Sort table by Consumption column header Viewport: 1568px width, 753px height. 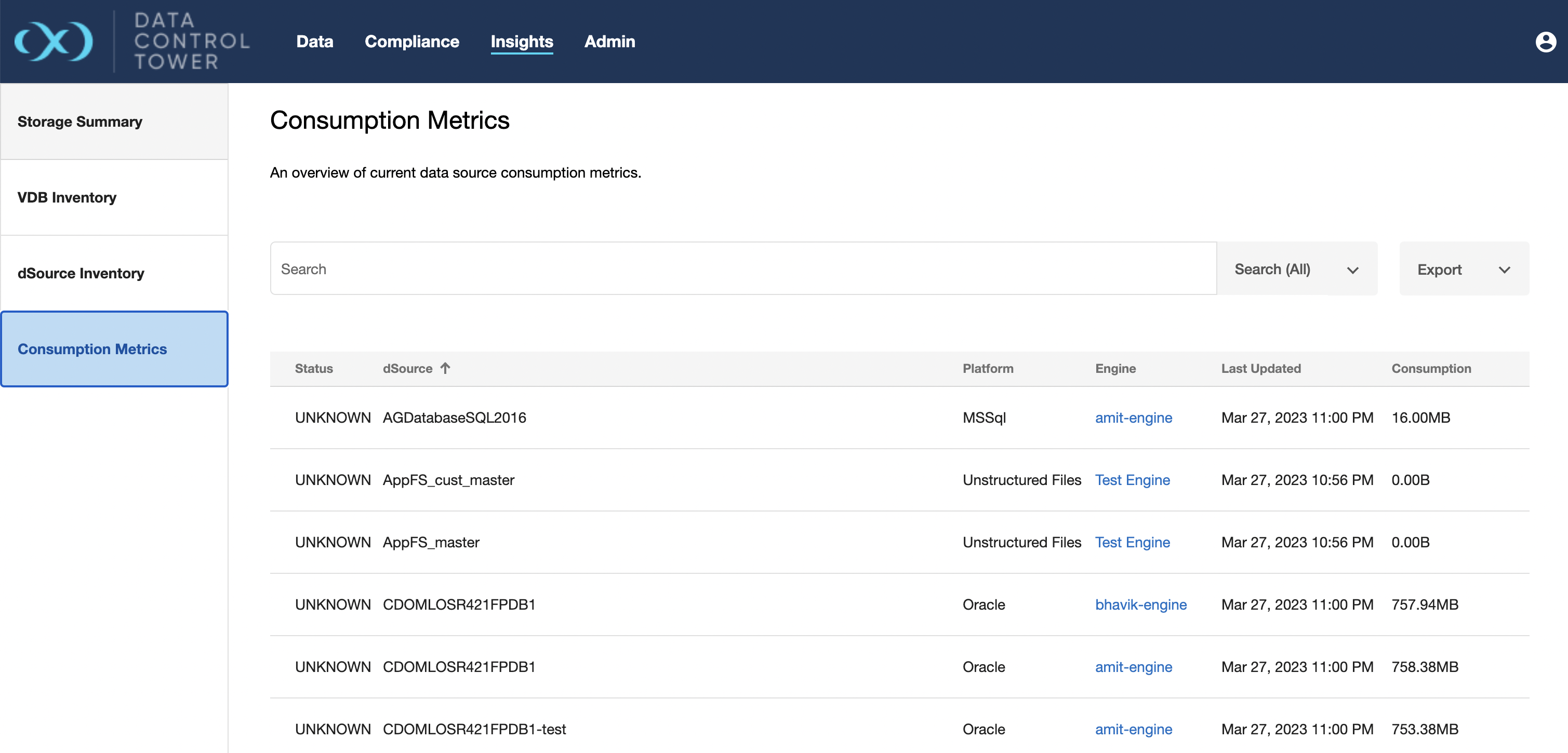[1431, 368]
